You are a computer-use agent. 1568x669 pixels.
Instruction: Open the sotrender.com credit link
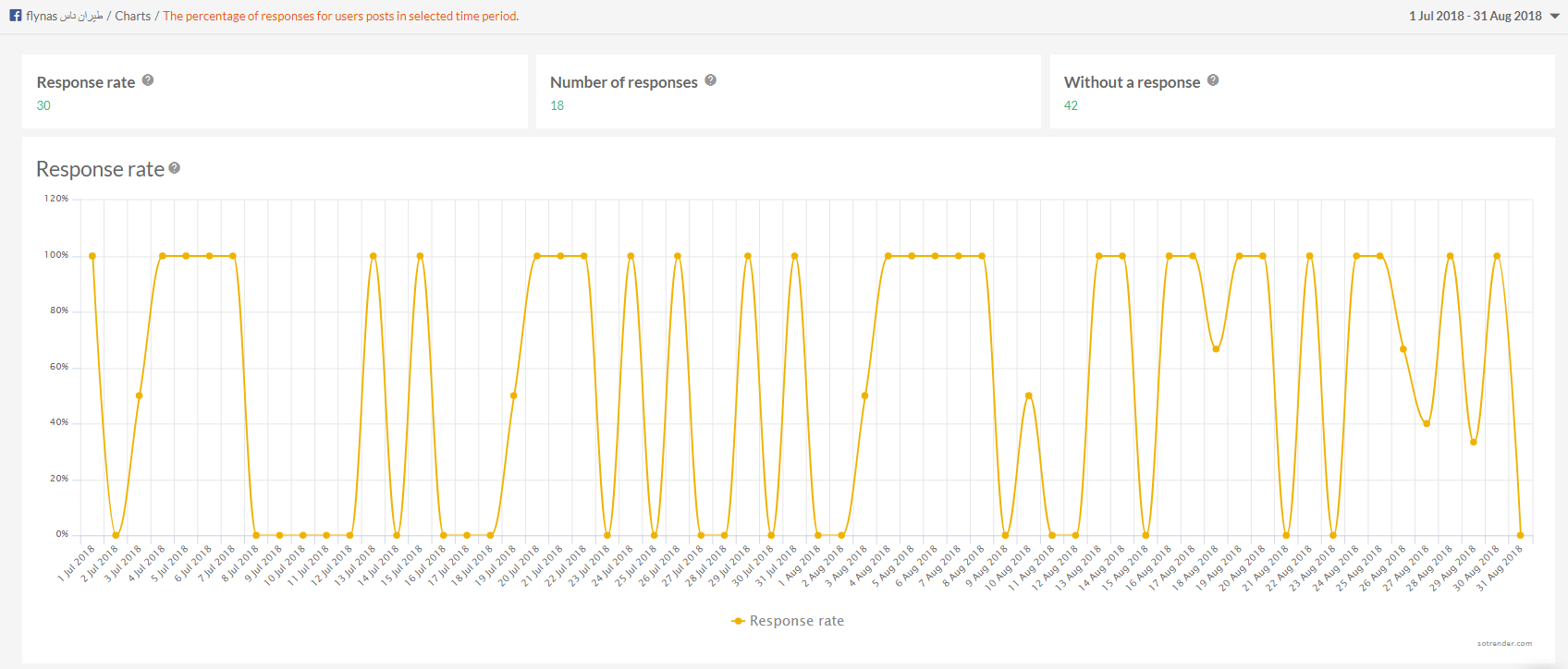[1504, 643]
